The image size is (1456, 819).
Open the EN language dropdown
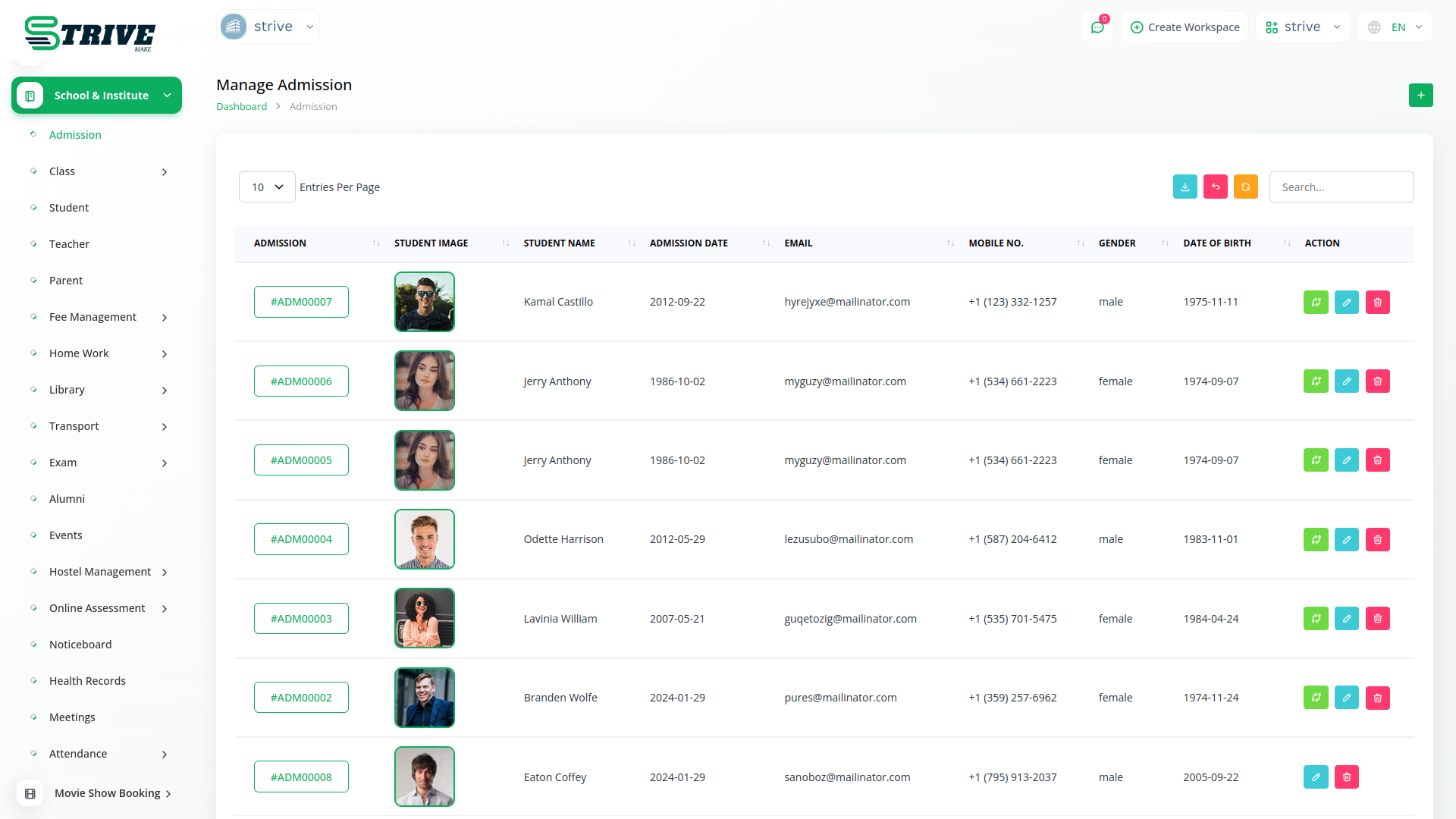pos(1397,27)
